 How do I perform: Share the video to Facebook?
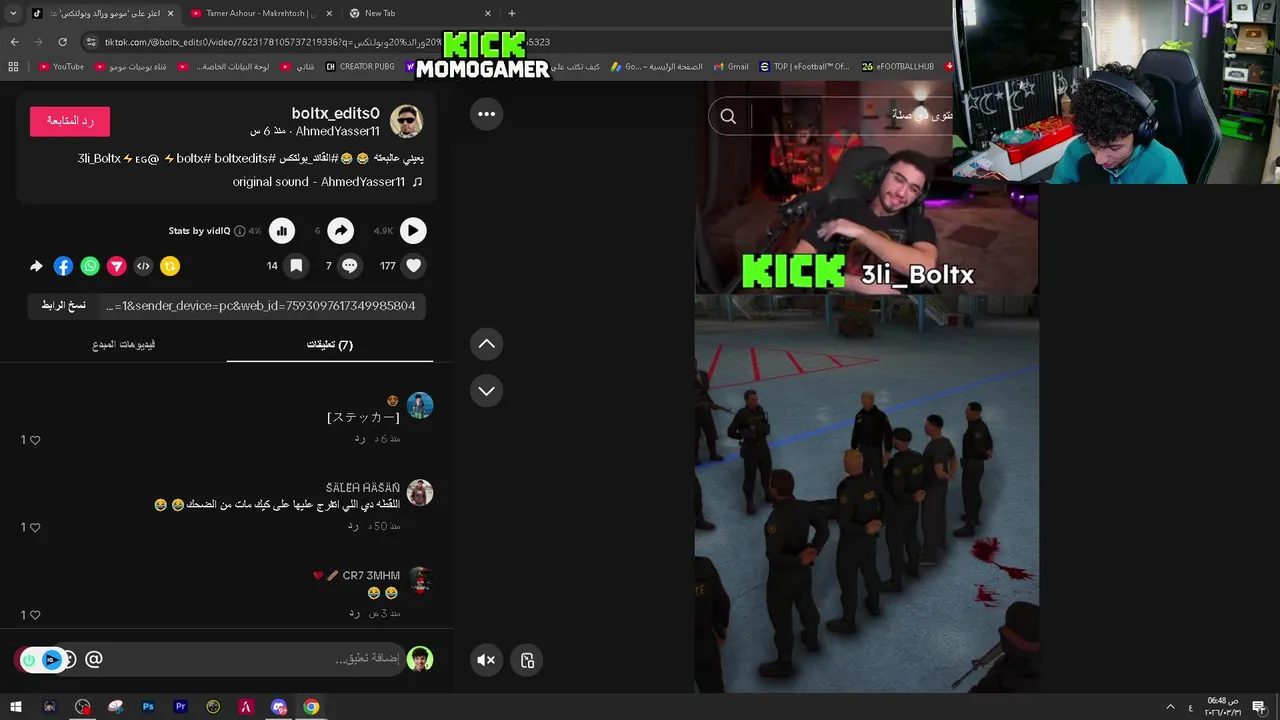[x=63, y=266]
